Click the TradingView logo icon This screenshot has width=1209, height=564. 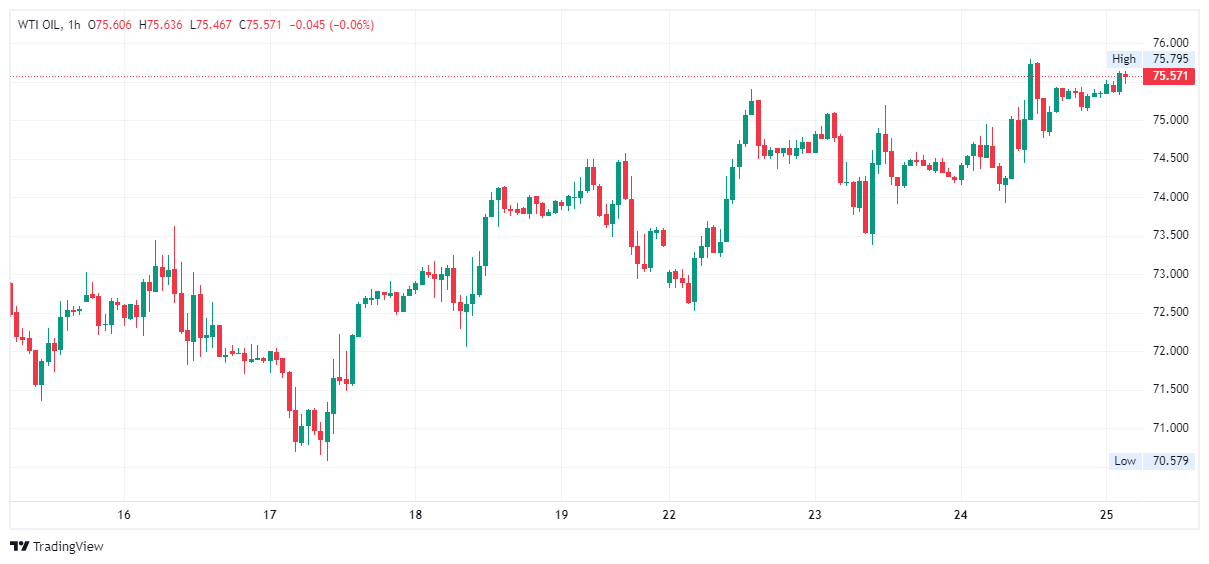coord(20,547)
